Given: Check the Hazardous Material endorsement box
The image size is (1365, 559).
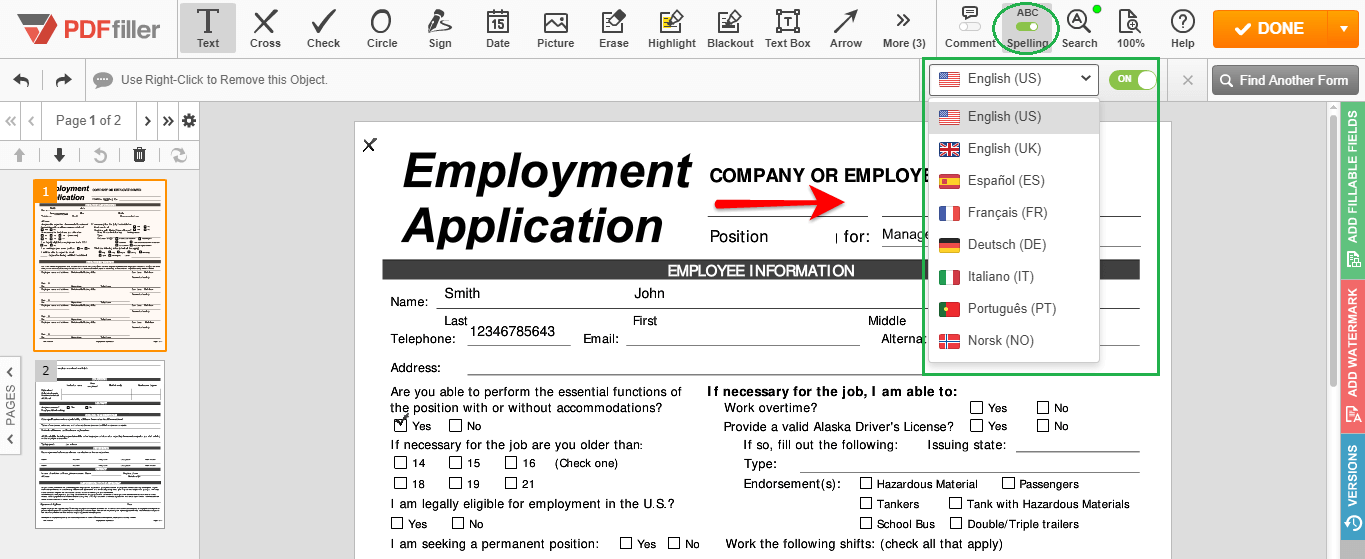Looking at the screenshot, I should pyautogui.click(x=866, y=483).
